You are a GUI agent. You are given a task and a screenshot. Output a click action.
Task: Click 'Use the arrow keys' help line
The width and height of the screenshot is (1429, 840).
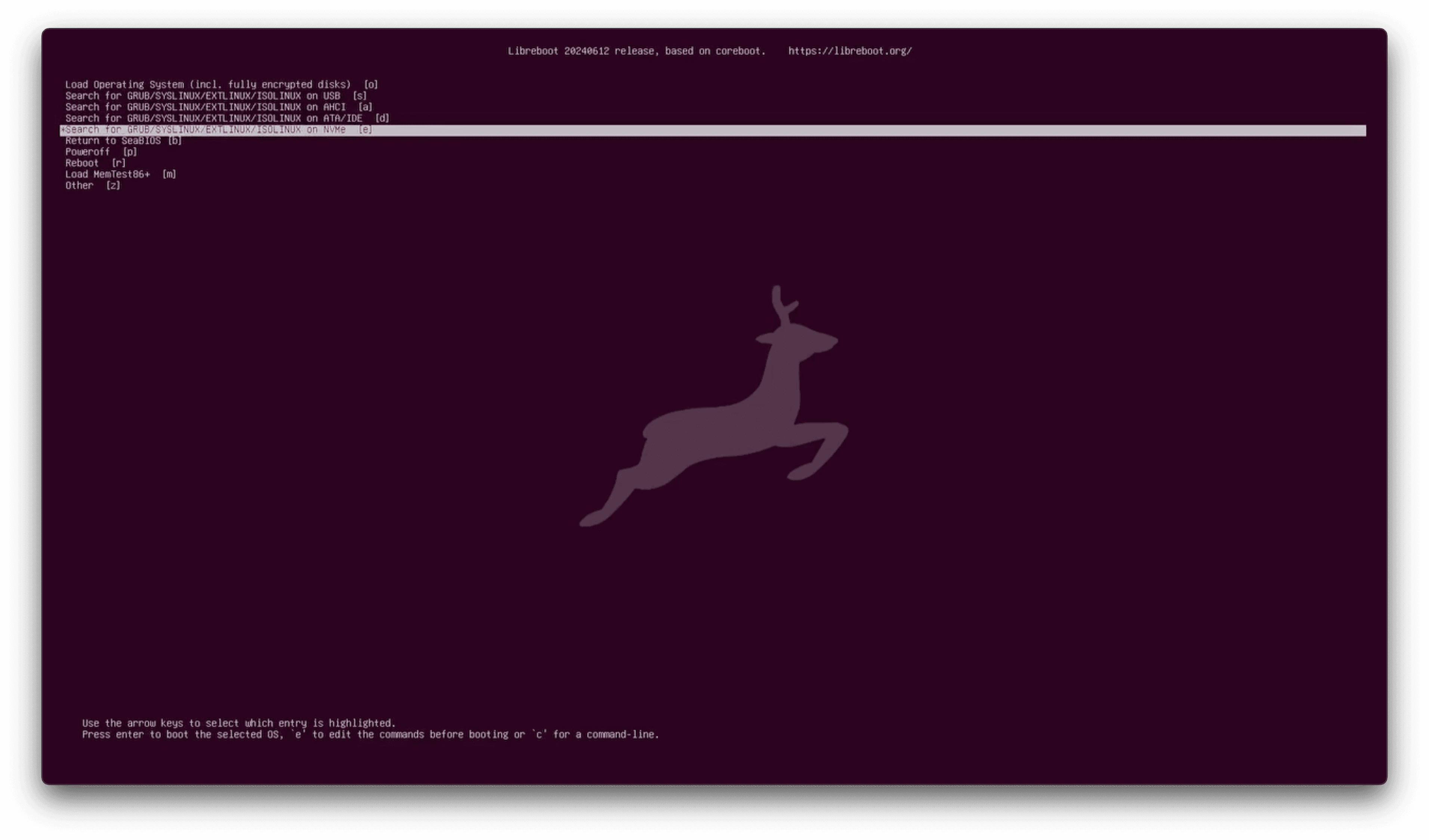coord(239,723)
